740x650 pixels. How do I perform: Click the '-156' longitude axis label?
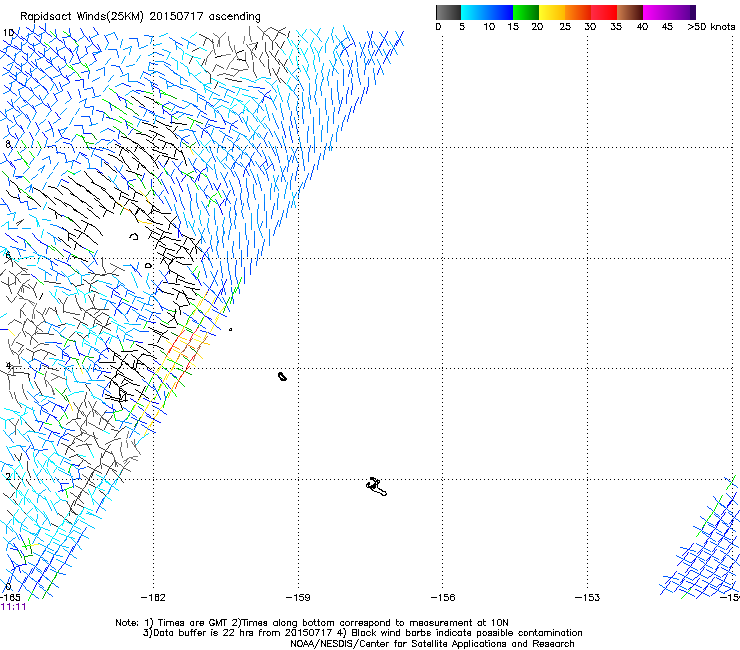(x=443, y=598)
